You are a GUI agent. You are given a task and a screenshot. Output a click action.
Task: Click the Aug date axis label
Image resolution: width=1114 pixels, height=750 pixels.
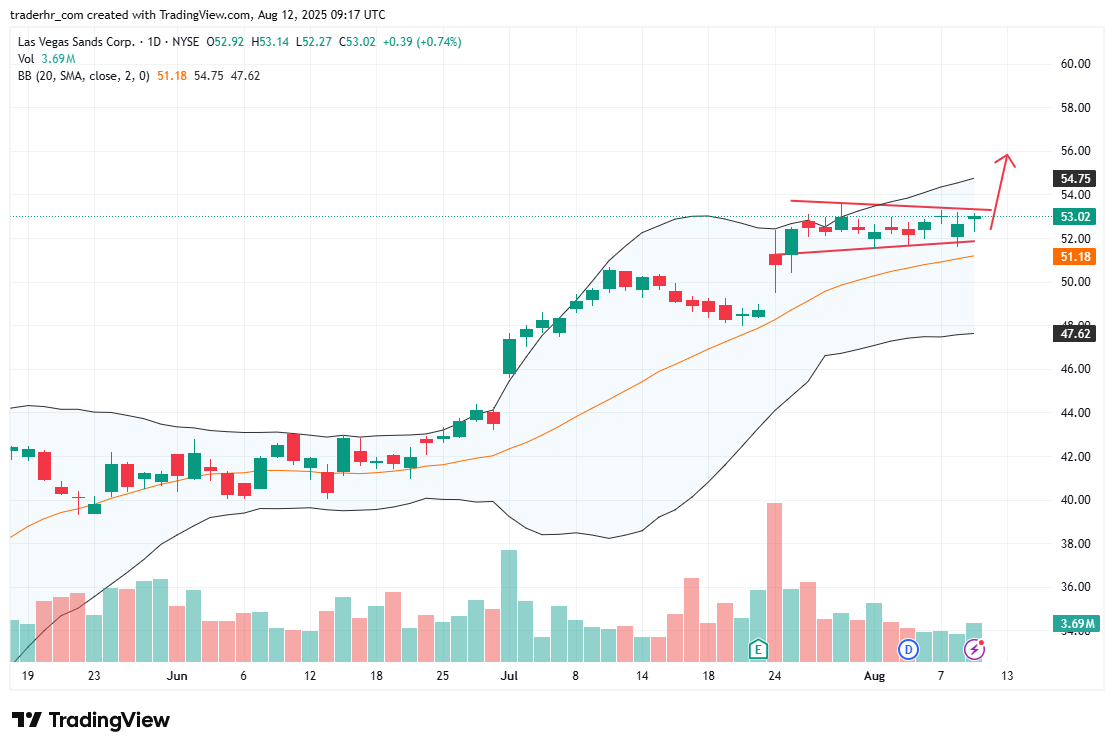coord(875,676)
